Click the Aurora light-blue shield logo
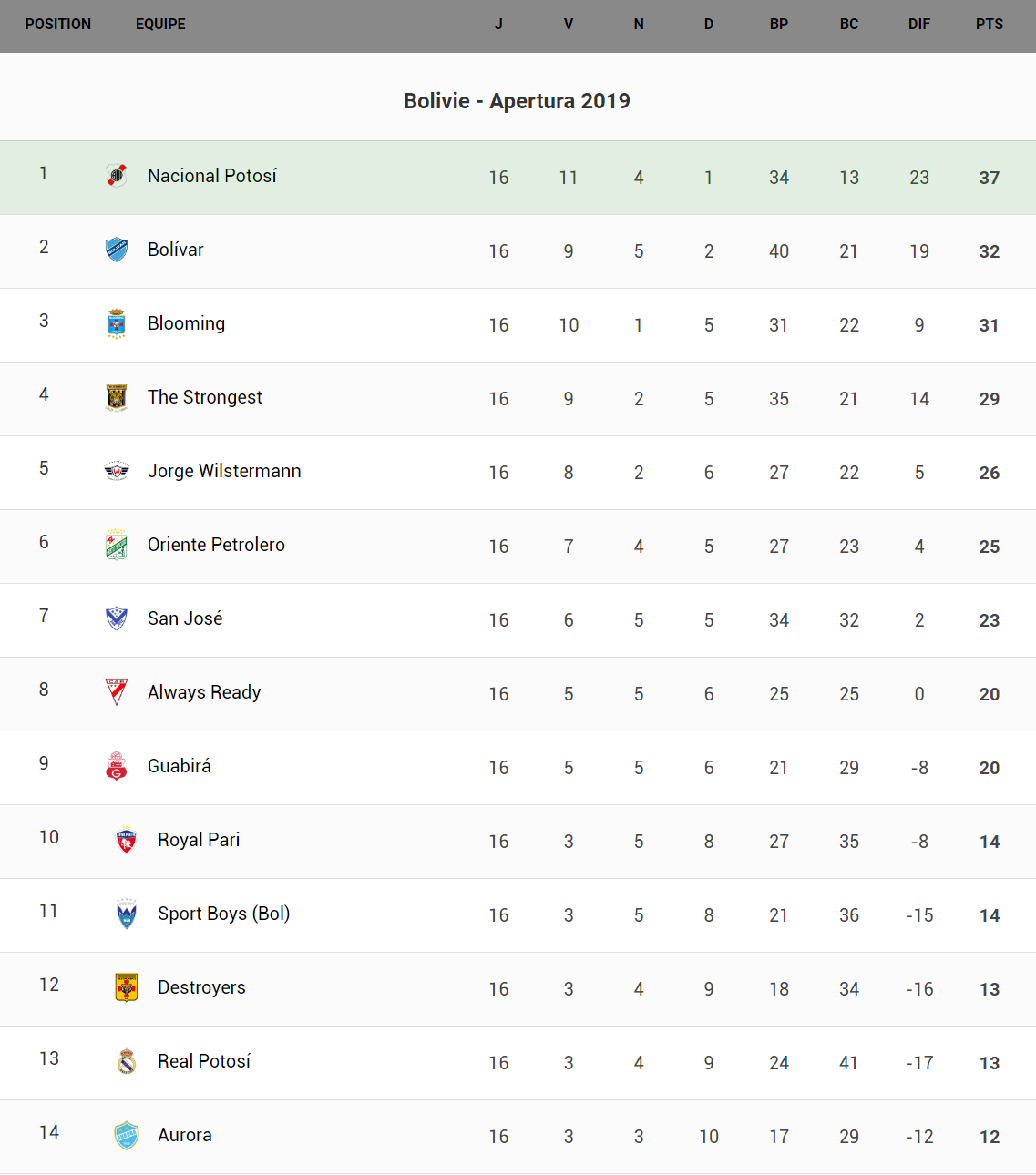Image resolution: width=1036 pixels, height=1175 pixels. [x=127, y=1135]
